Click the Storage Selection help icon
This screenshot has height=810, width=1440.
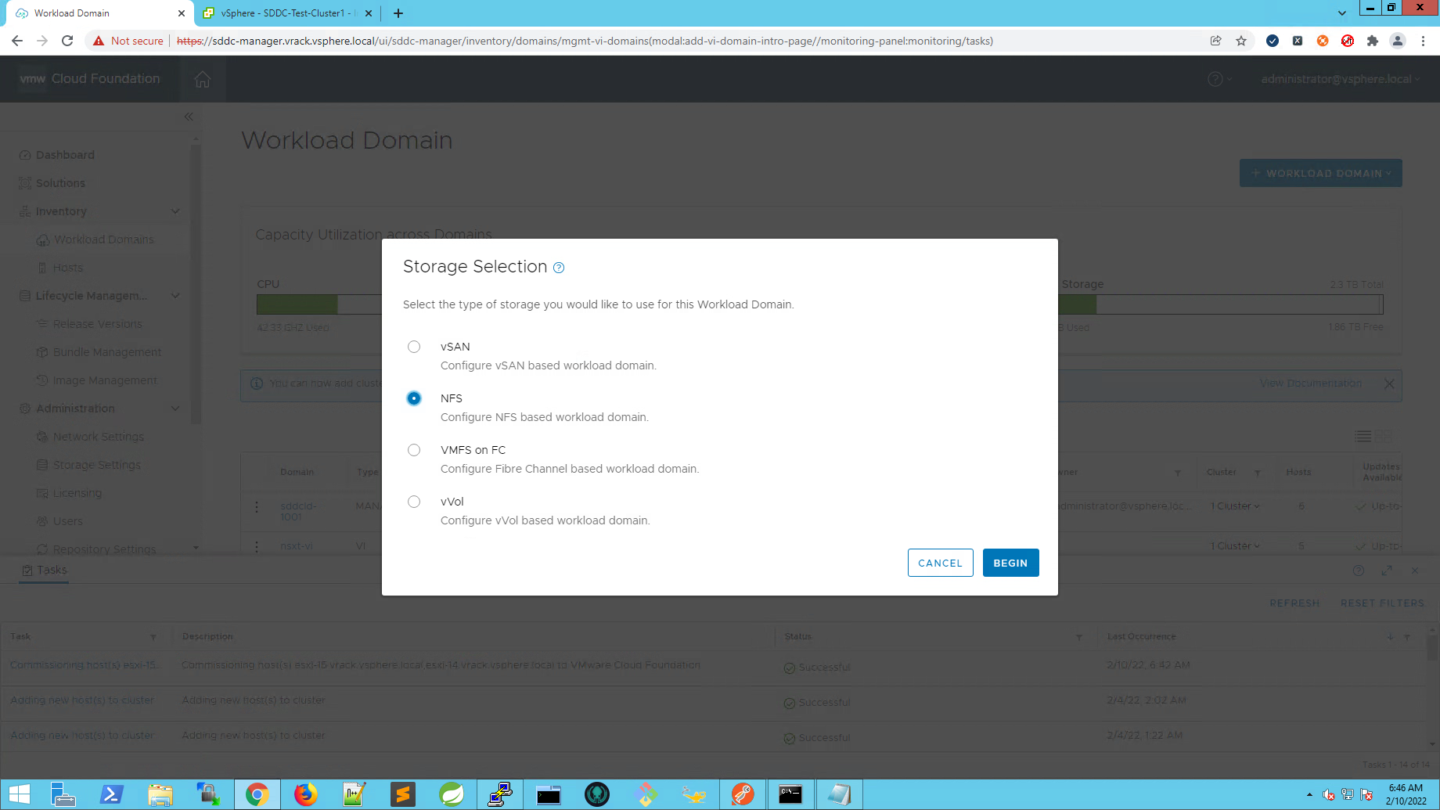click(x=559, y=268)
